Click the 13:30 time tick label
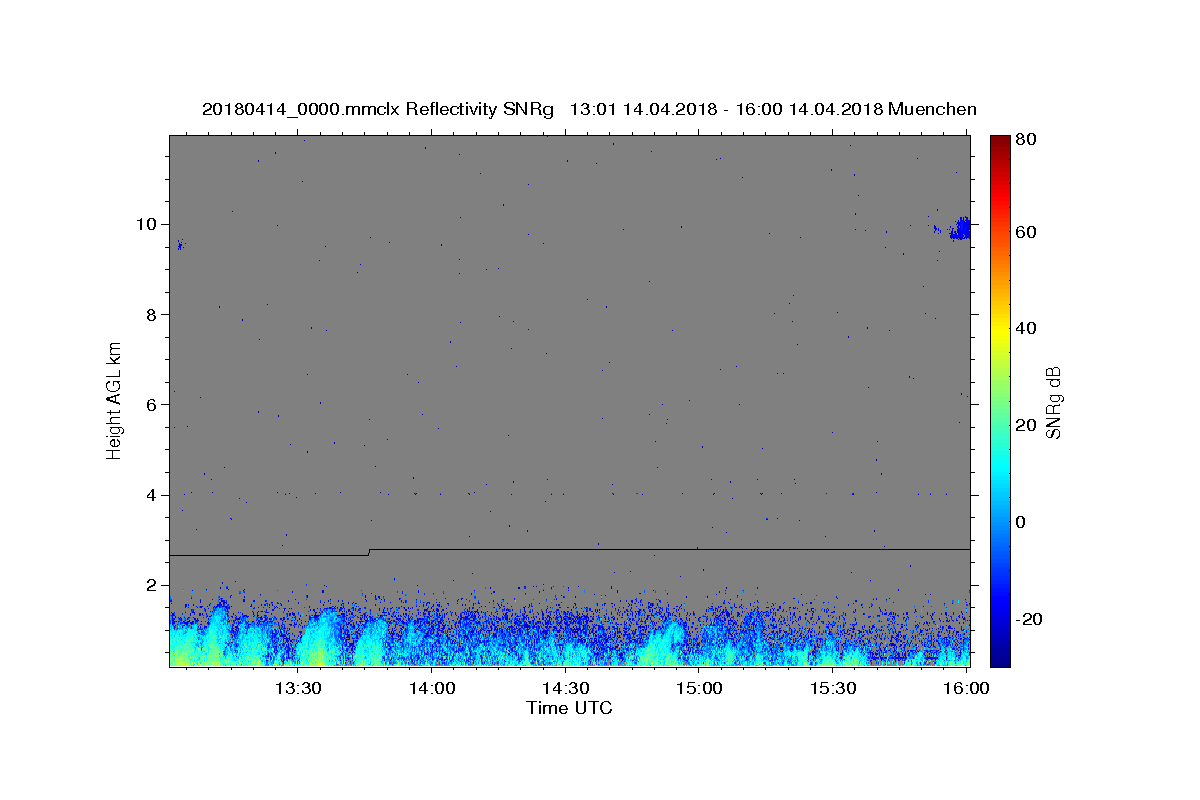Screen dimensions: 1200x800 coord(297,688)
